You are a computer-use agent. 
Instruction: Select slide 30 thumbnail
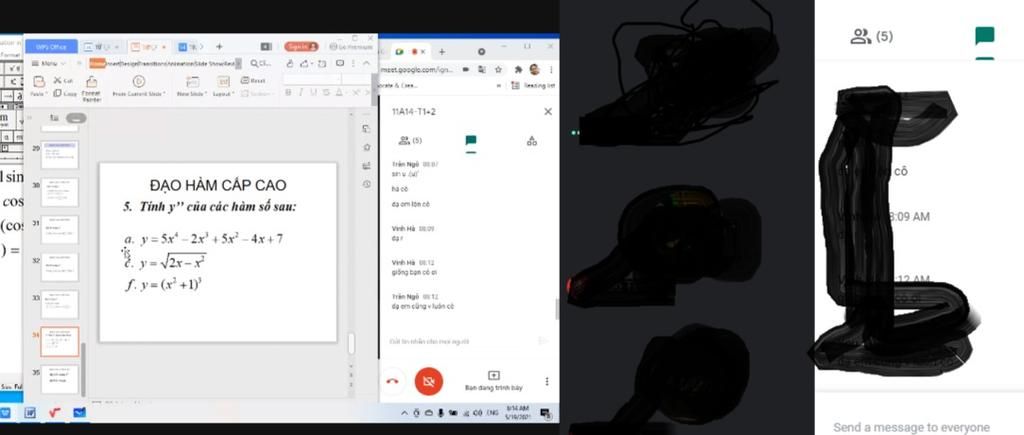[59, 193]
